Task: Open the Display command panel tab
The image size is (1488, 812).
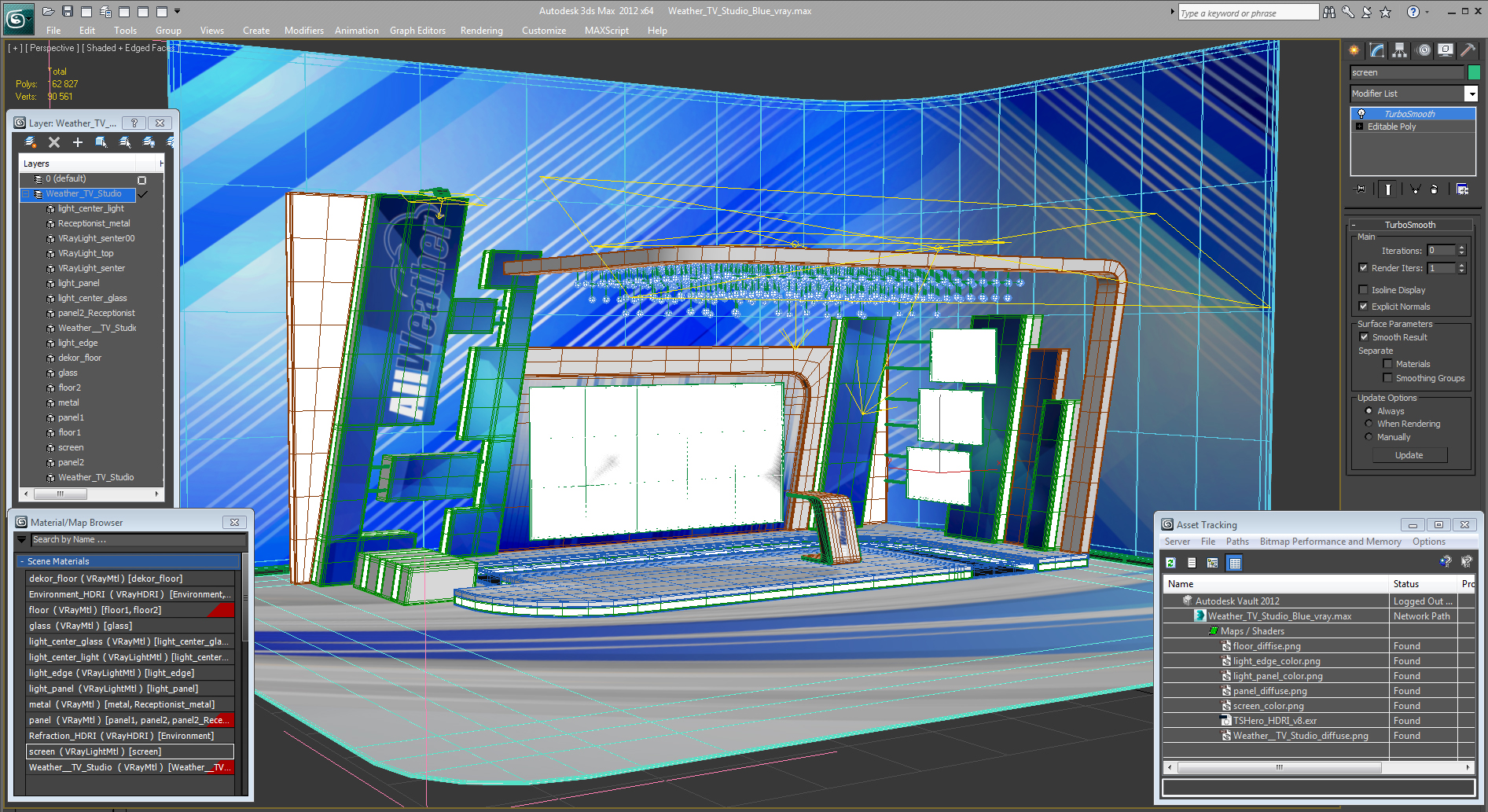Action: point(1445,50)
